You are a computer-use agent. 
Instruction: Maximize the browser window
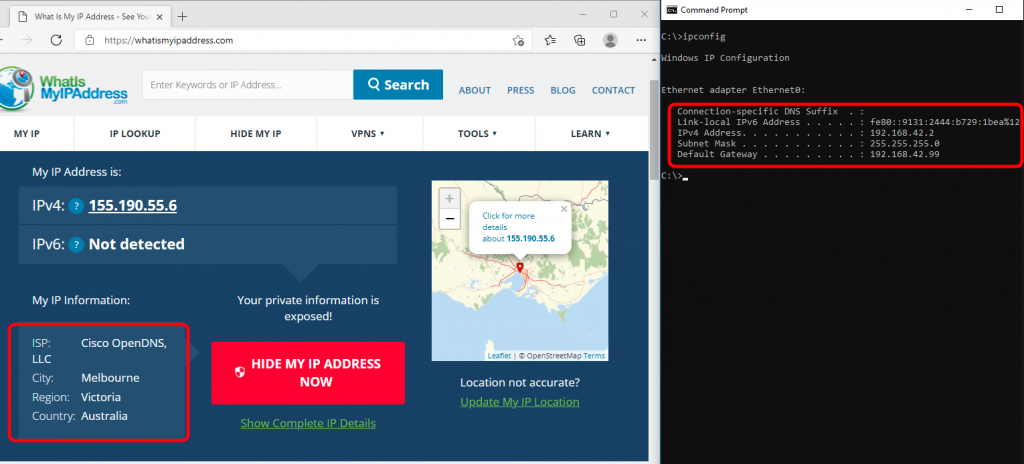pyautogui.click(x=613, y=14)
